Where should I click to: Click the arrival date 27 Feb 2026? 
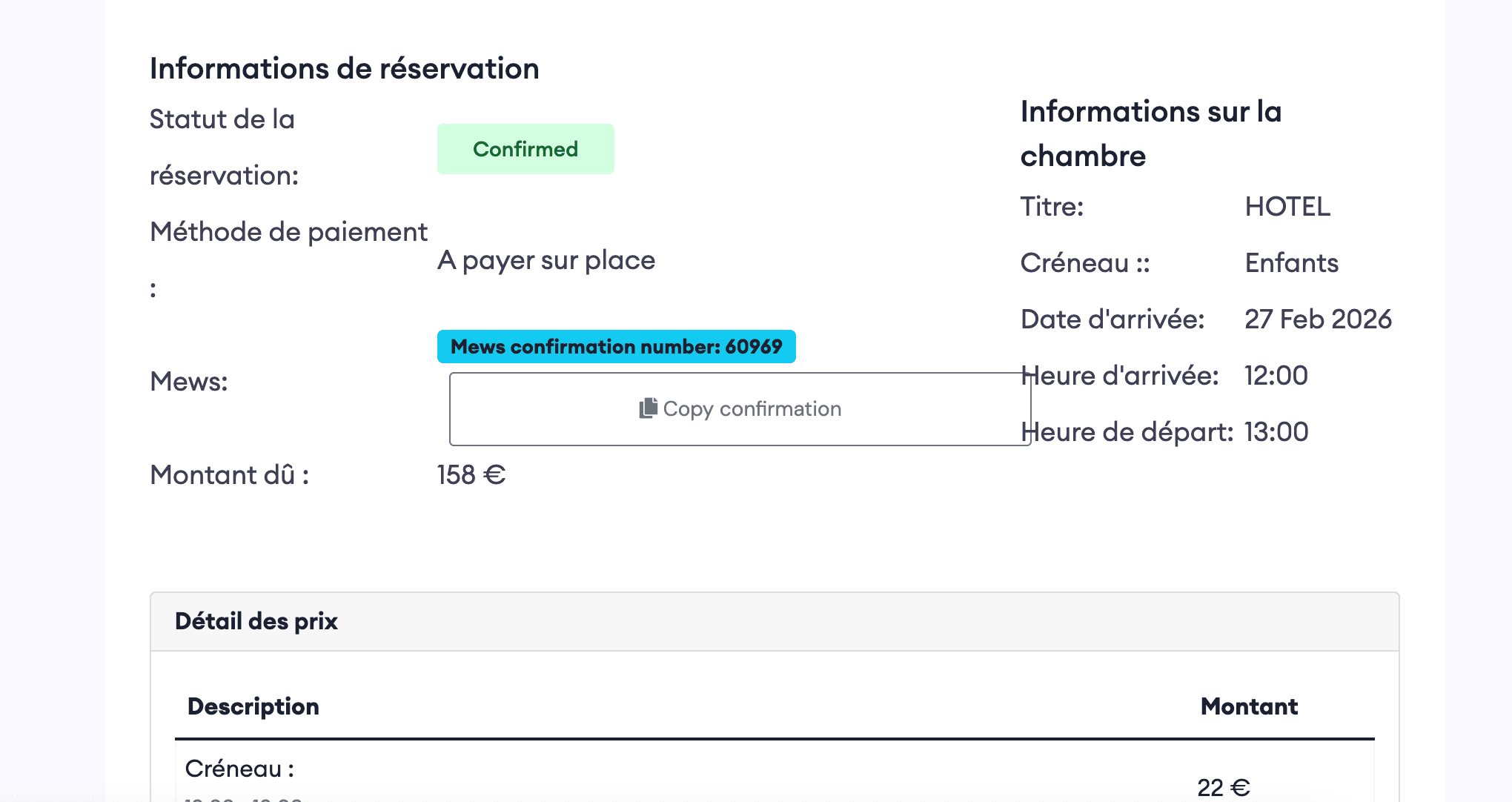[x=1318, y=319]
